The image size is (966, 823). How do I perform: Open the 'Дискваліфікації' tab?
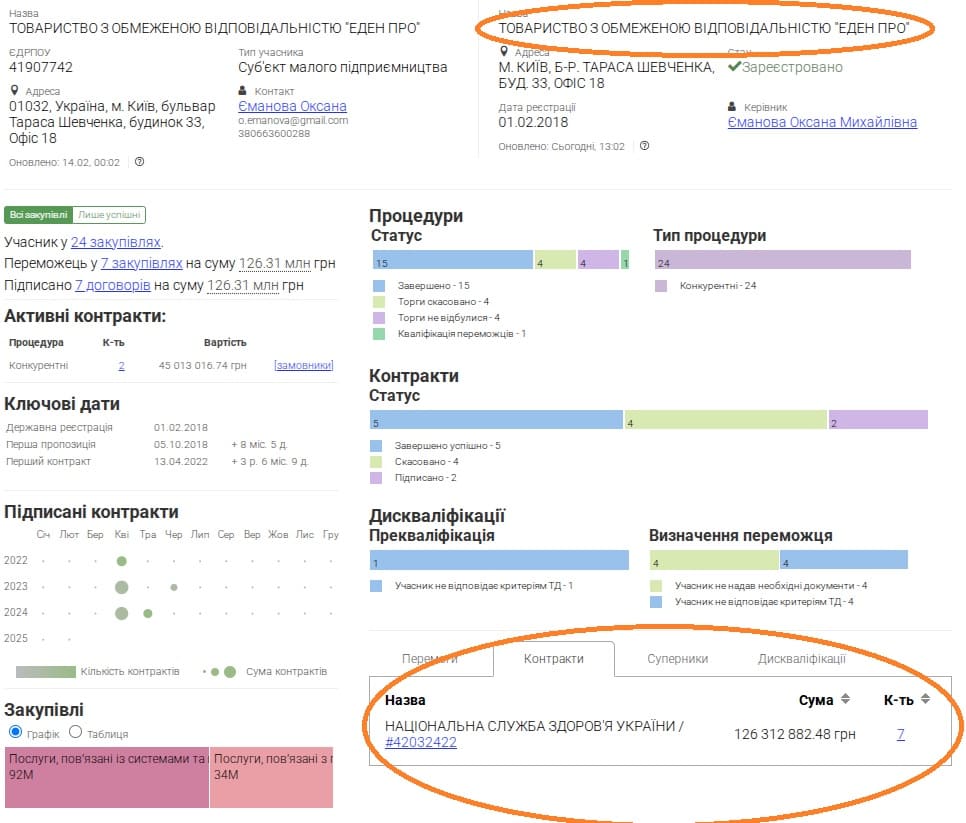click(x=801, y=659)
